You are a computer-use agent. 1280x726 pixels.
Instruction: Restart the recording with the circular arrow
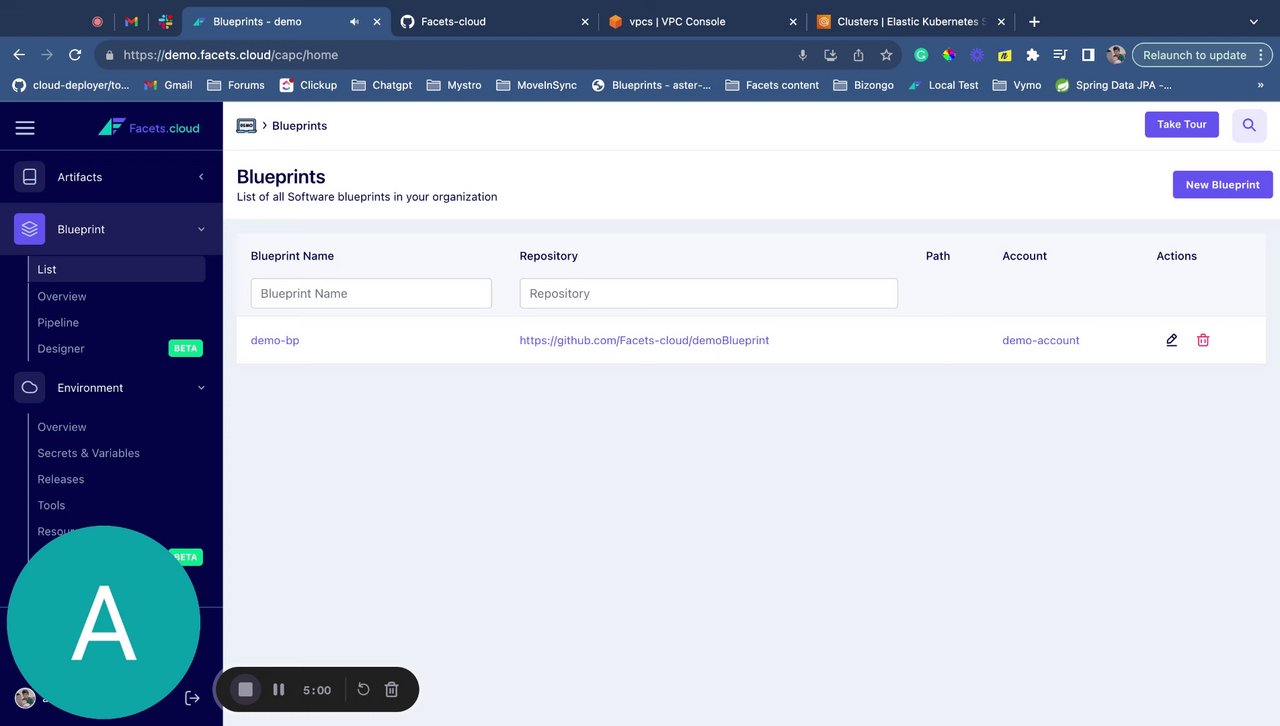[x=364, y=689]
